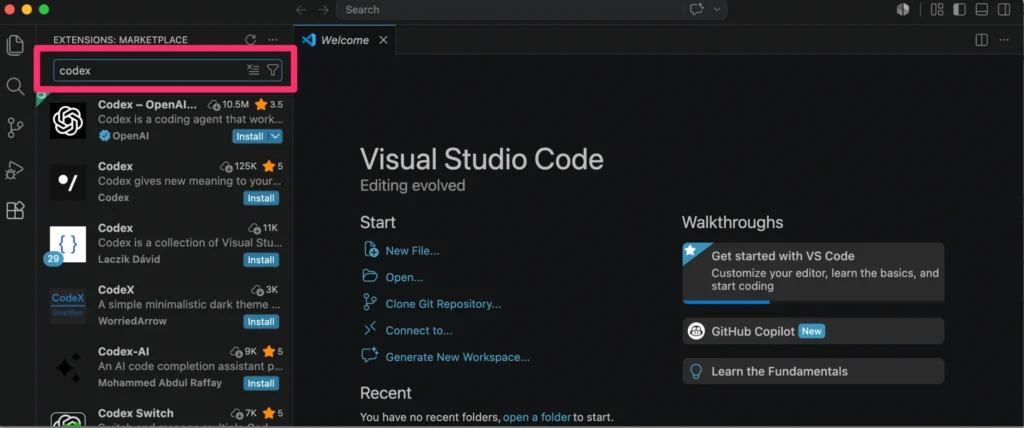
Task: Open the Search view in activity bar
Action: point(15,86)
